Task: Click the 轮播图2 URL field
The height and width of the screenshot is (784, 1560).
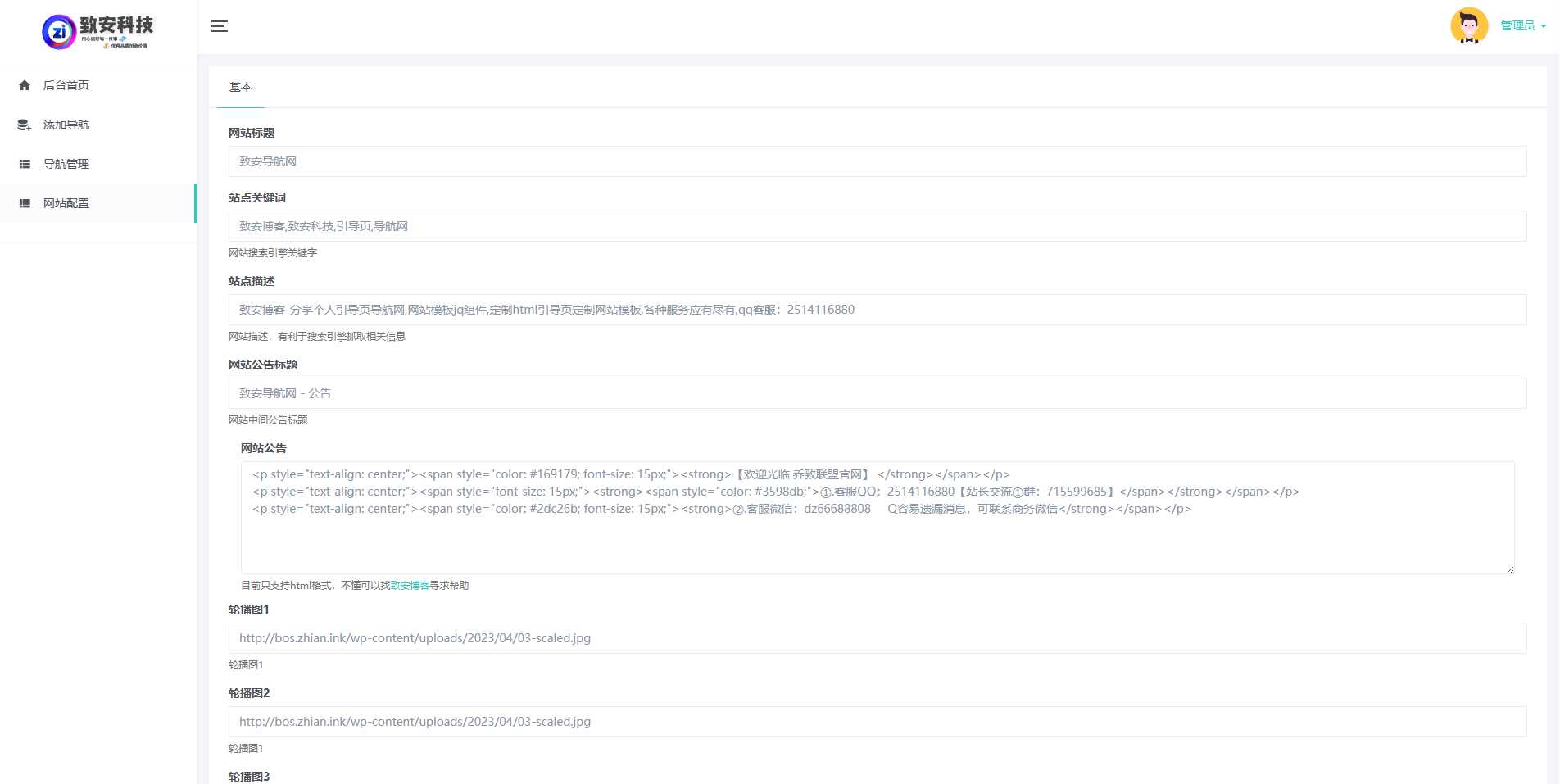Action: [x=877, y=722]
